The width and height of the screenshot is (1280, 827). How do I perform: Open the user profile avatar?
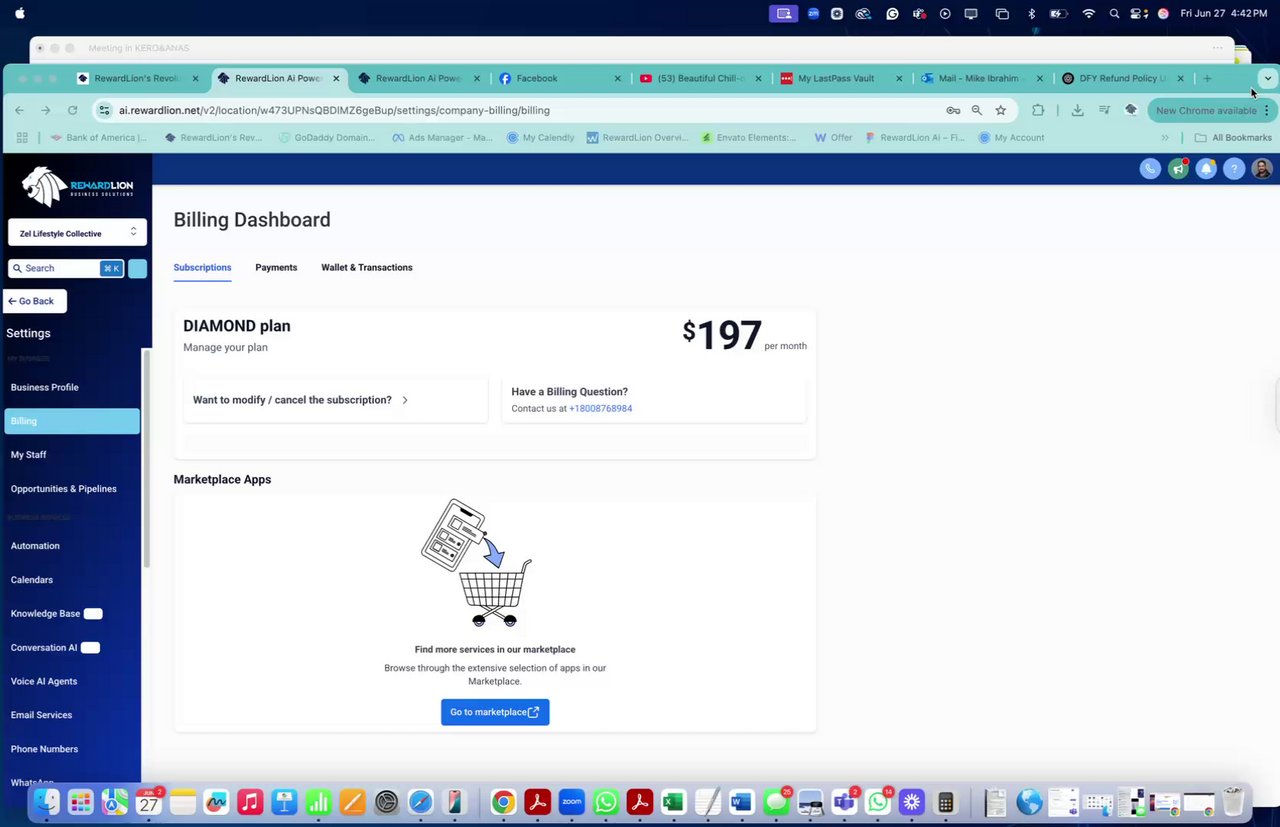[x=1262, y=169]
